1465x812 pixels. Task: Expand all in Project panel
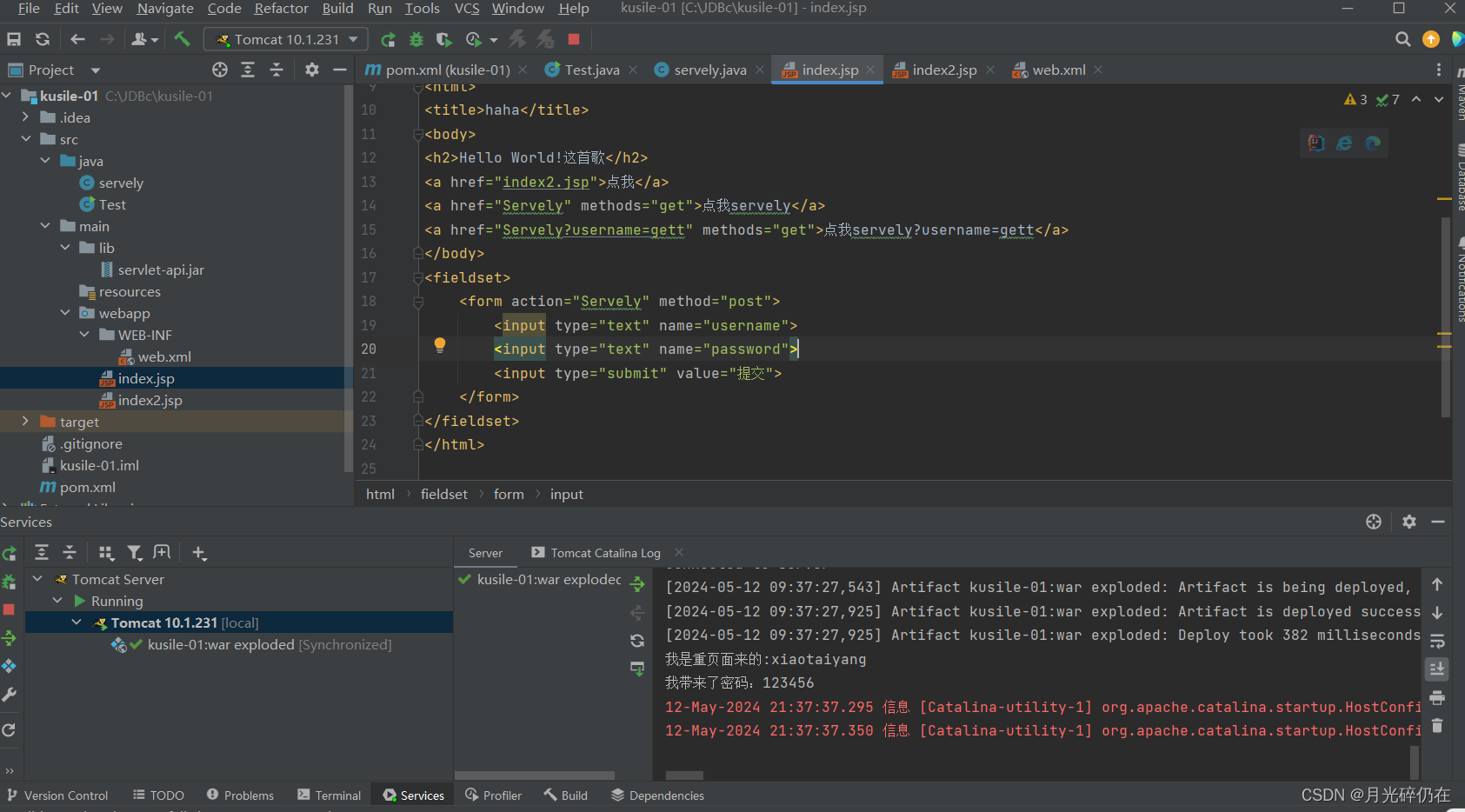248,70
